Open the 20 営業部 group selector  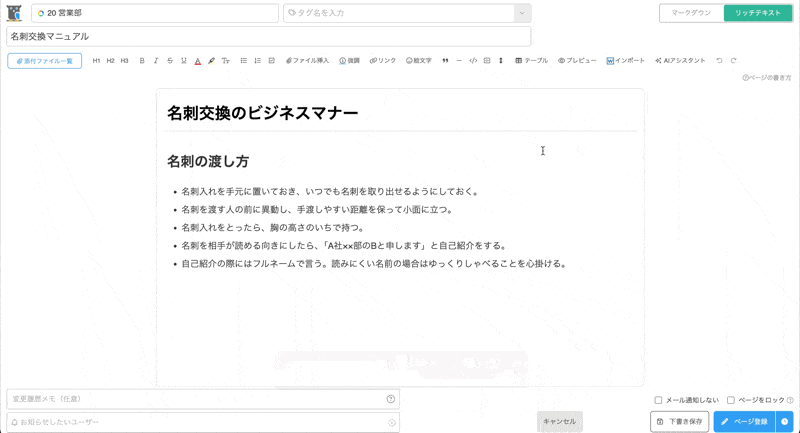(155, 13)
